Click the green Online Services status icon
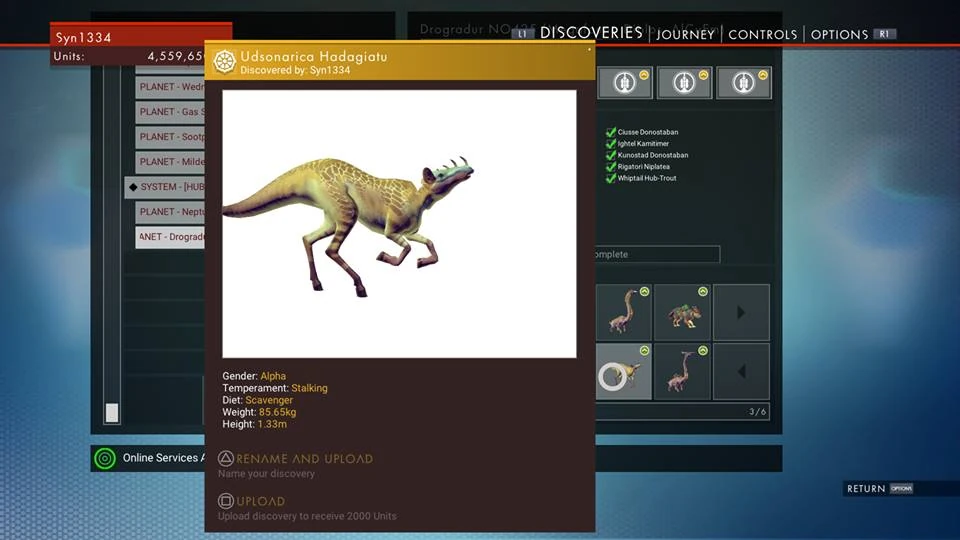960x540 pixels. 105,458
